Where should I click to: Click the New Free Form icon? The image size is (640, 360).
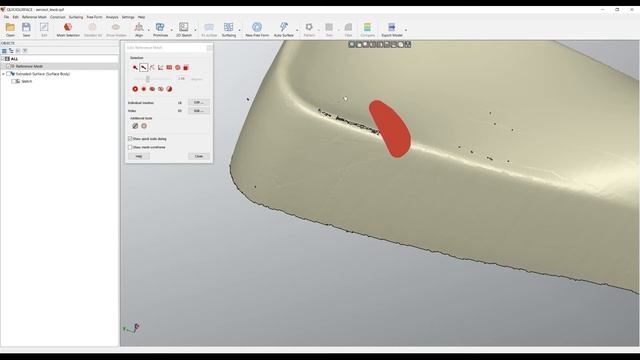pos(257,27)
